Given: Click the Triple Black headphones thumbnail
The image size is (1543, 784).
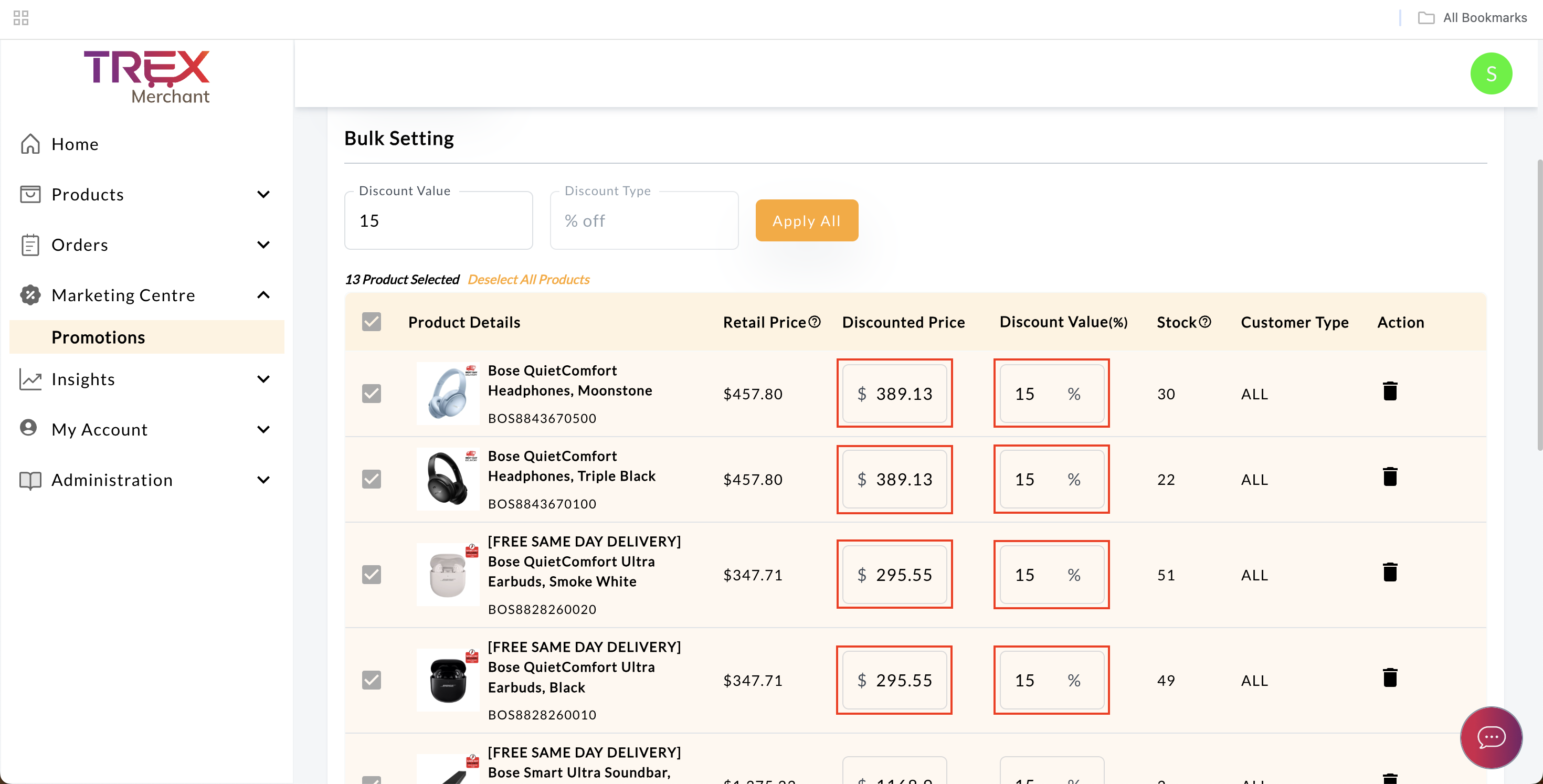Looking at the screenshot, I should coord(448,479).
